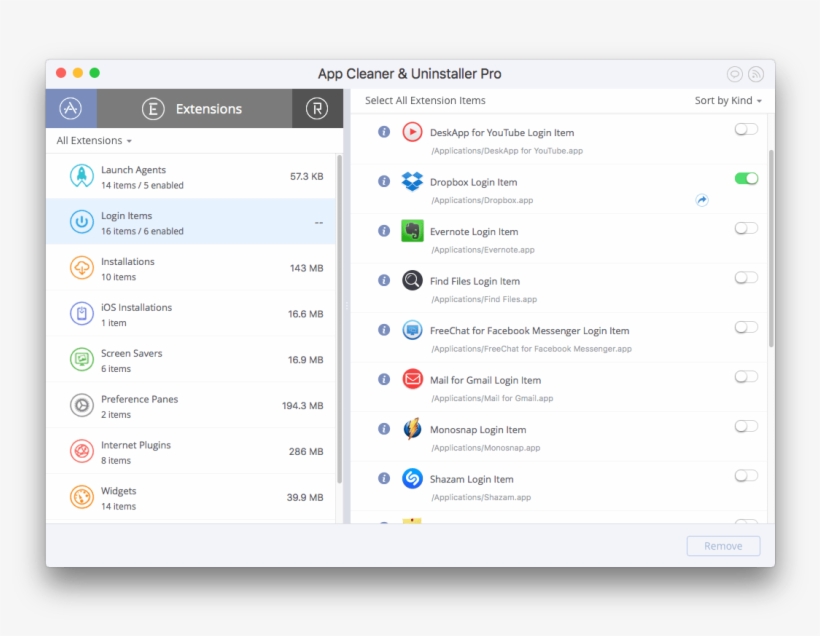This screenshot has height=636, width=820.
Task: Switch to the Applications tab icon
Action: point(71,108)
